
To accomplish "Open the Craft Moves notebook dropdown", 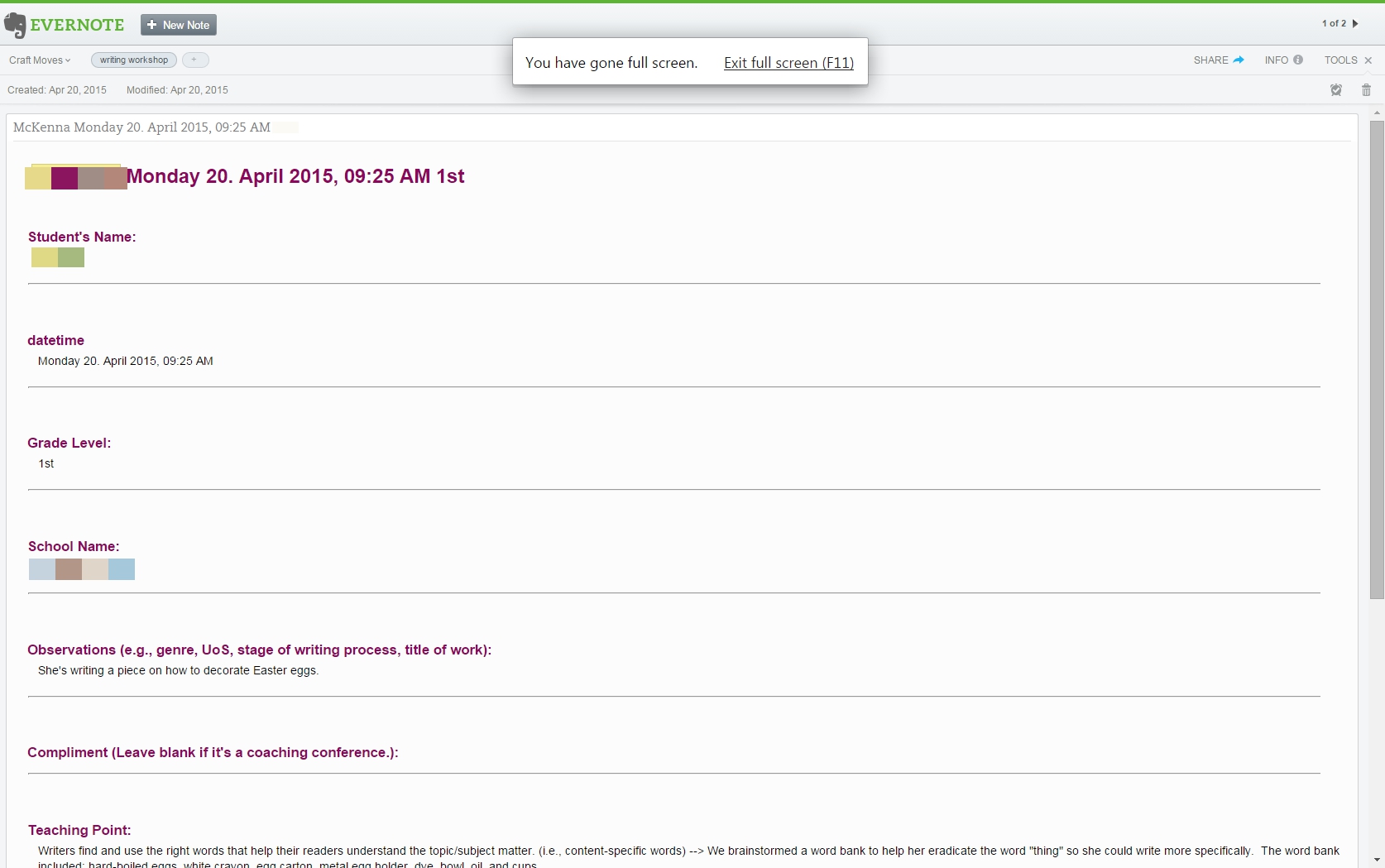I will pyautogui.click(x=40, y=60).
